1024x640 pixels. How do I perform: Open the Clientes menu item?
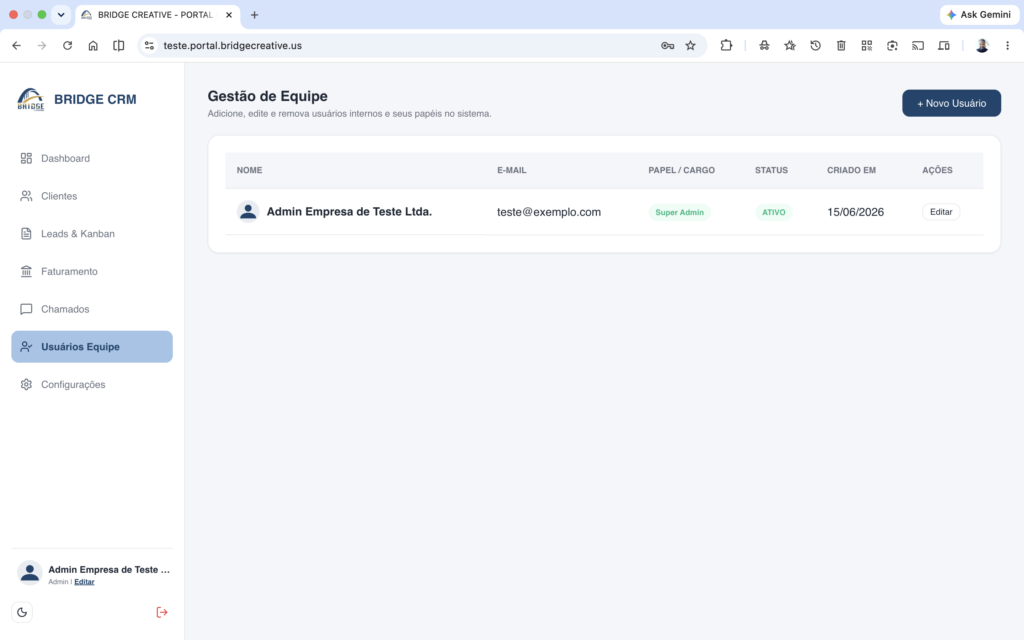pyautogui.click(x=92, y=196)
